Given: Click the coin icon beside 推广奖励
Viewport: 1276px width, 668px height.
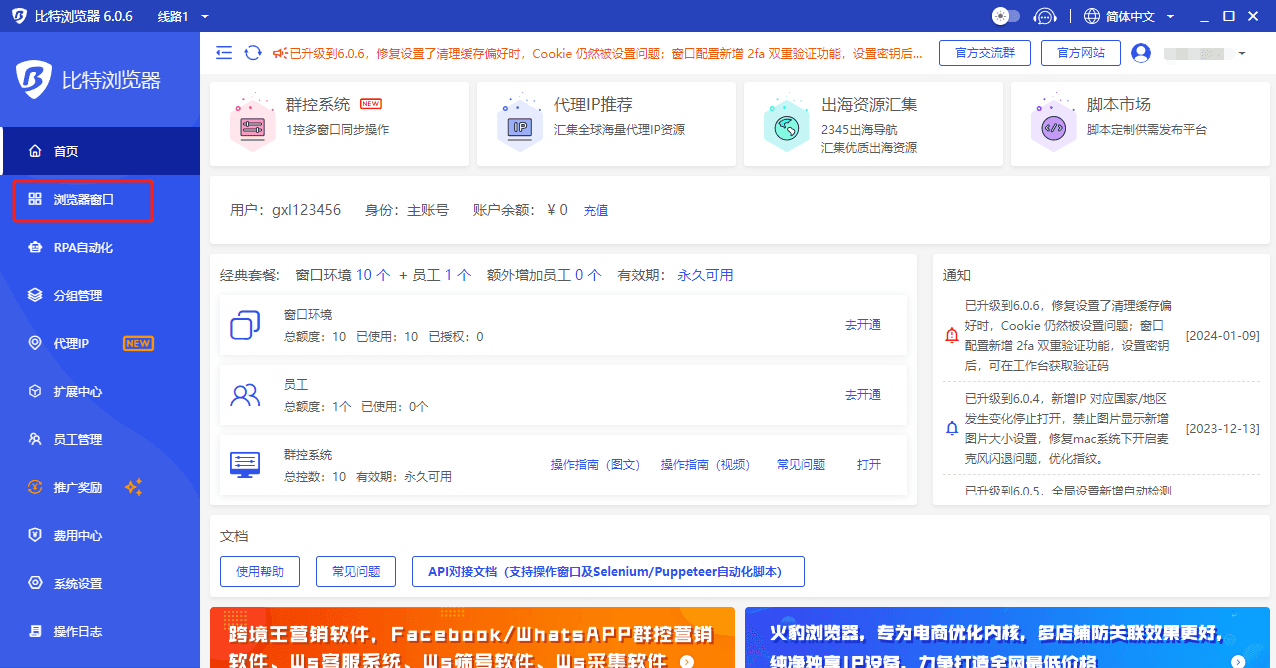Looking at the screenshot, I should tap(35, 487).
